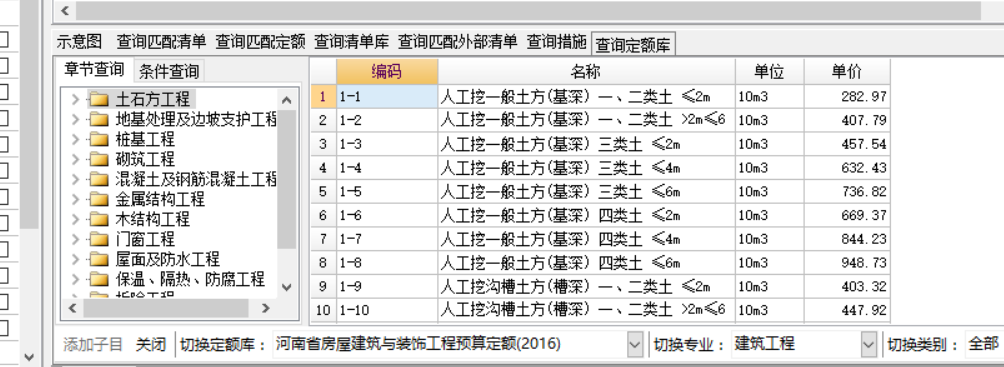The image size is (1004, 367).
Task: Expand the 桩基工程 node arrow
Action: 76,139
